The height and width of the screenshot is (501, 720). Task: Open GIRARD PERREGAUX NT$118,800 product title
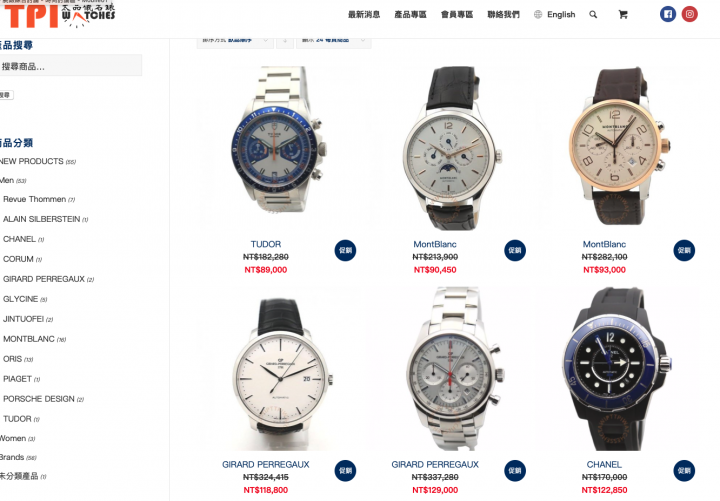(265, 464)
